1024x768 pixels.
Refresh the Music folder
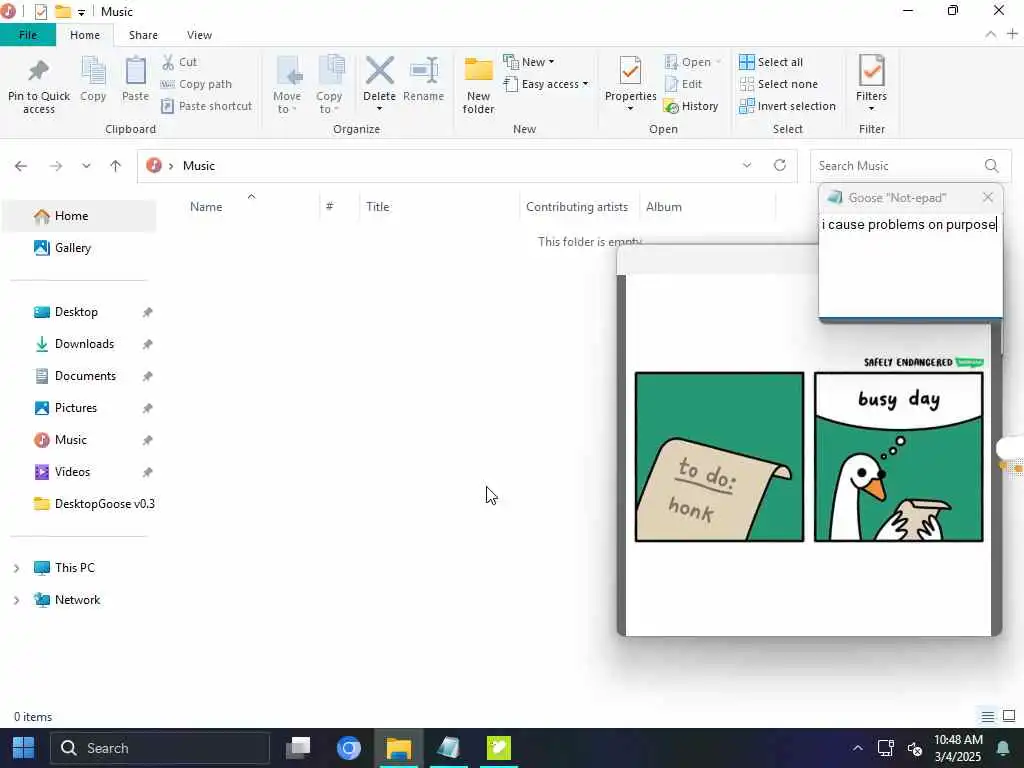(780, 165)
